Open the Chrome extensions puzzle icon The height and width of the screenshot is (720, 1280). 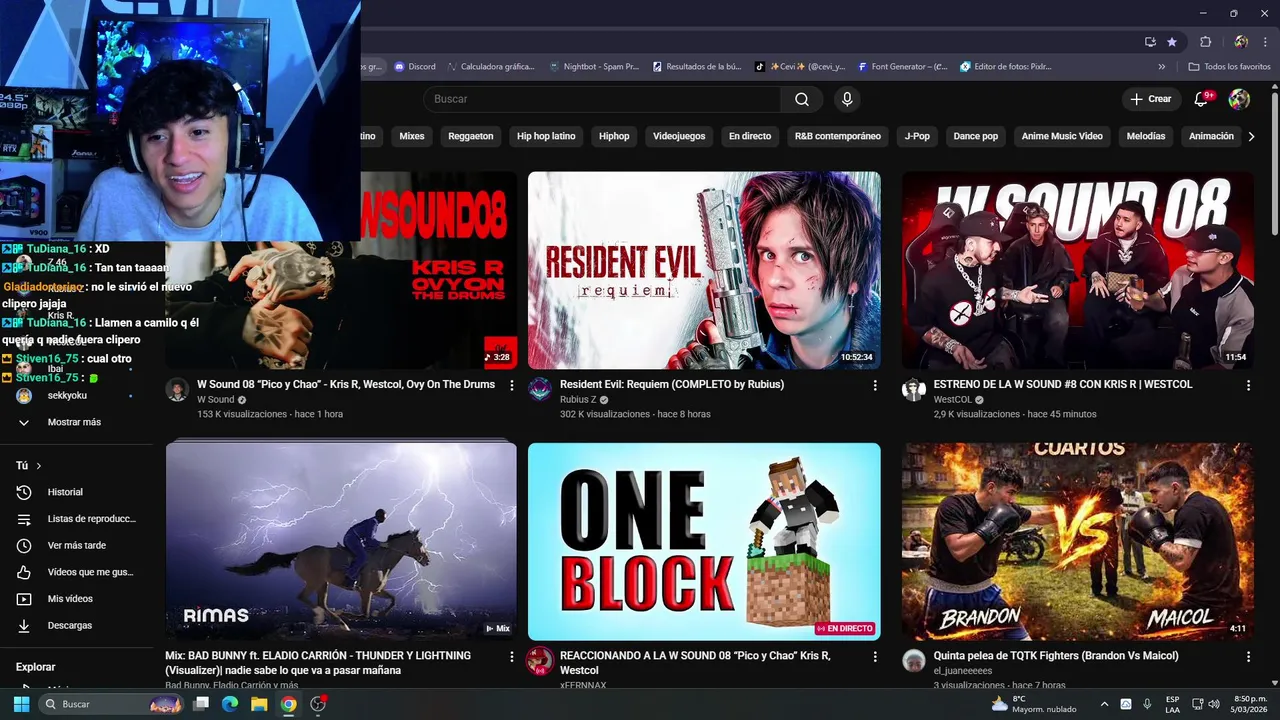1206,42
